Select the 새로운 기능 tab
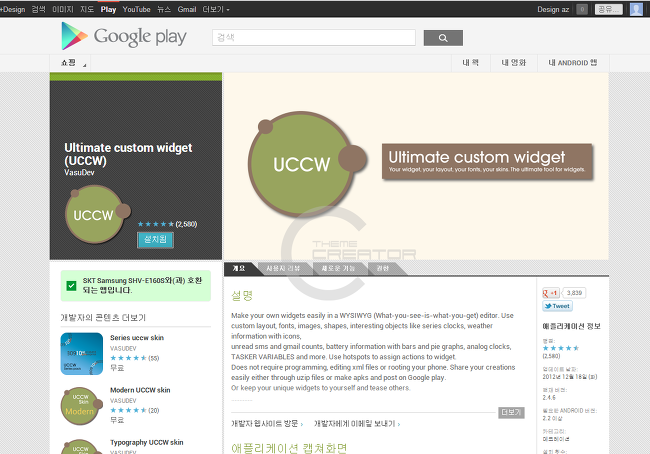Image resolution: width=650 pixels, height=454 pixels. click(338, 268)
